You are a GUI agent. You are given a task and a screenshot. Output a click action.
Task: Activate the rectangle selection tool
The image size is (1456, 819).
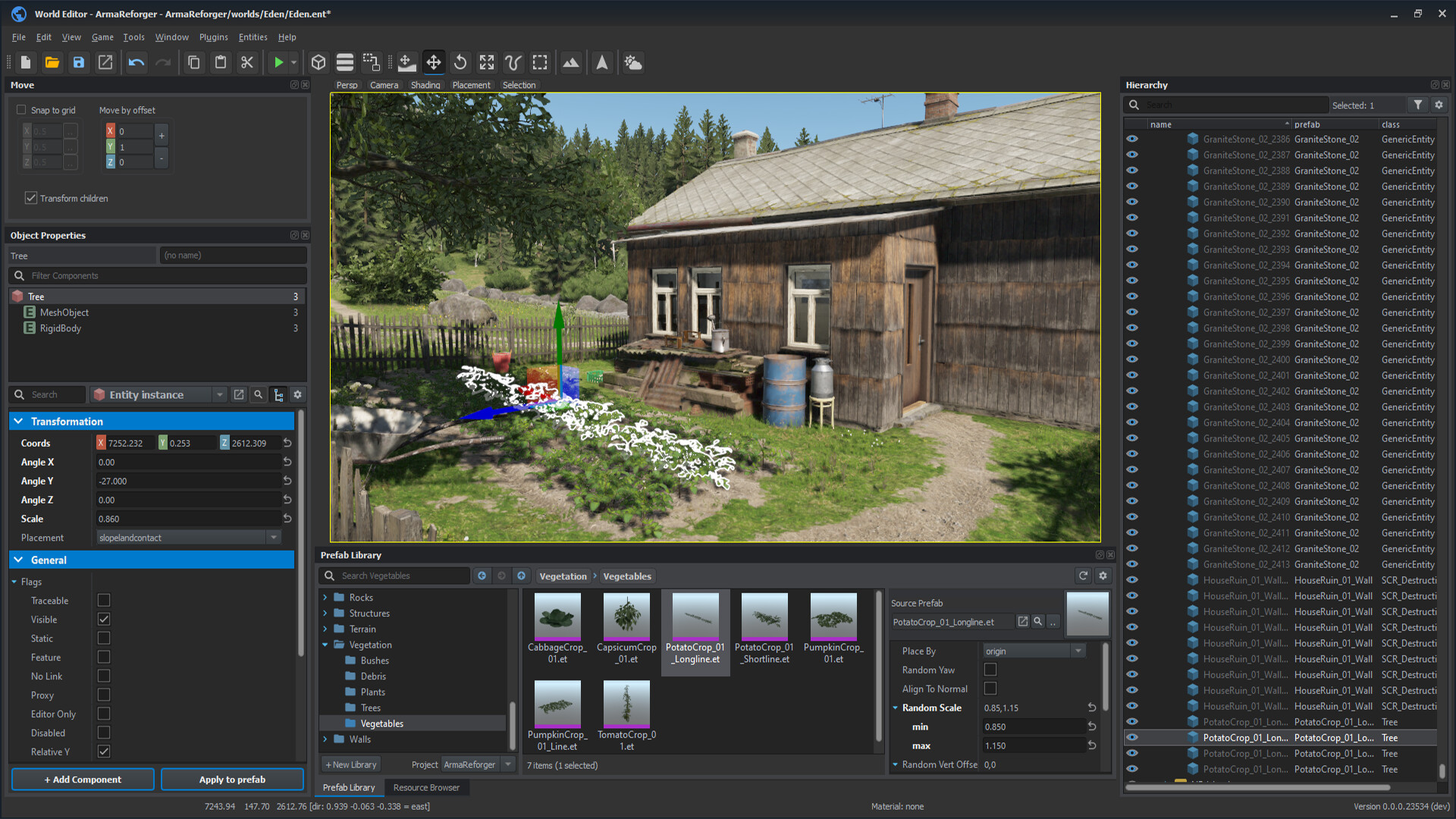tap(539, 62)
